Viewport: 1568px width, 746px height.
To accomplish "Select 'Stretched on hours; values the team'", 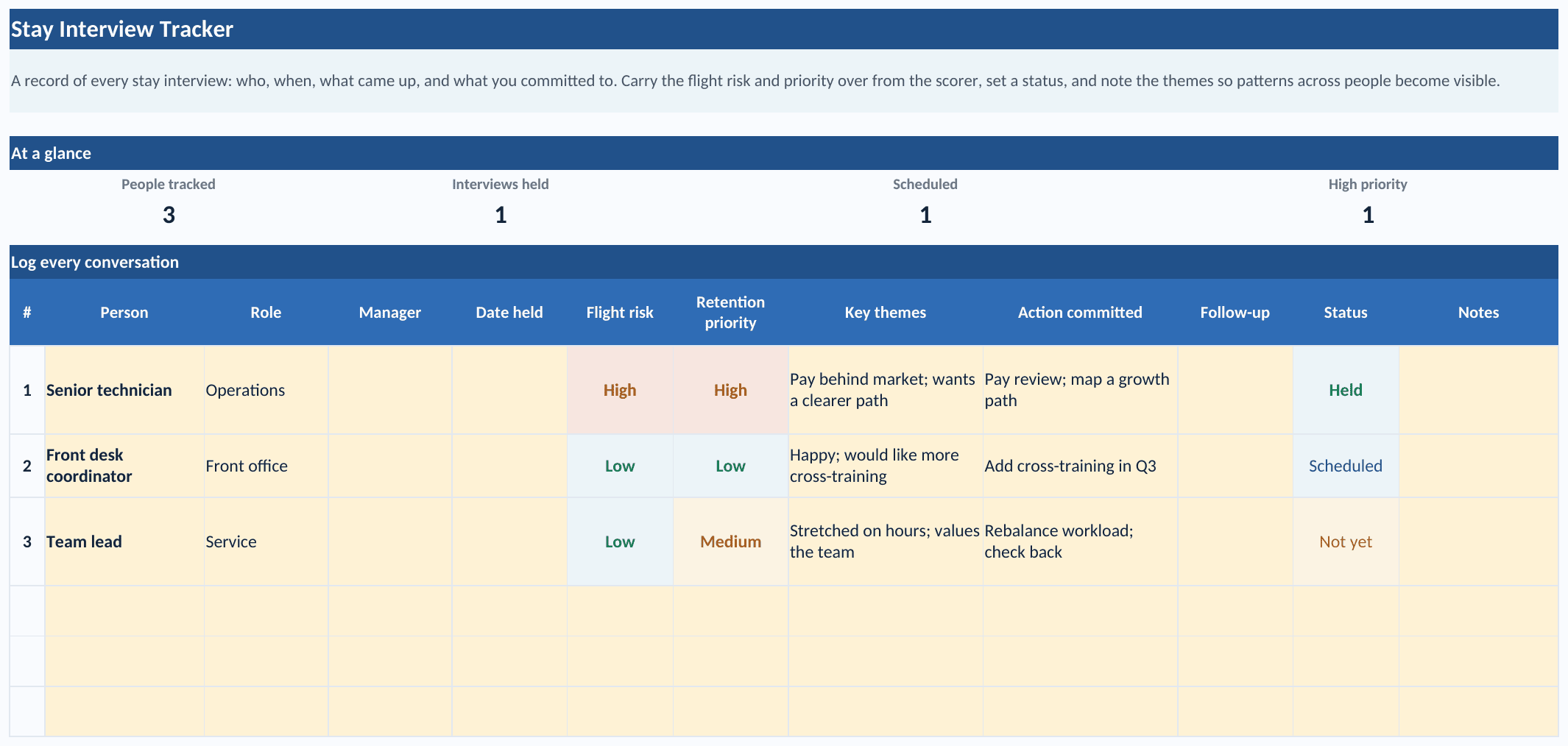I will [886, 541].
